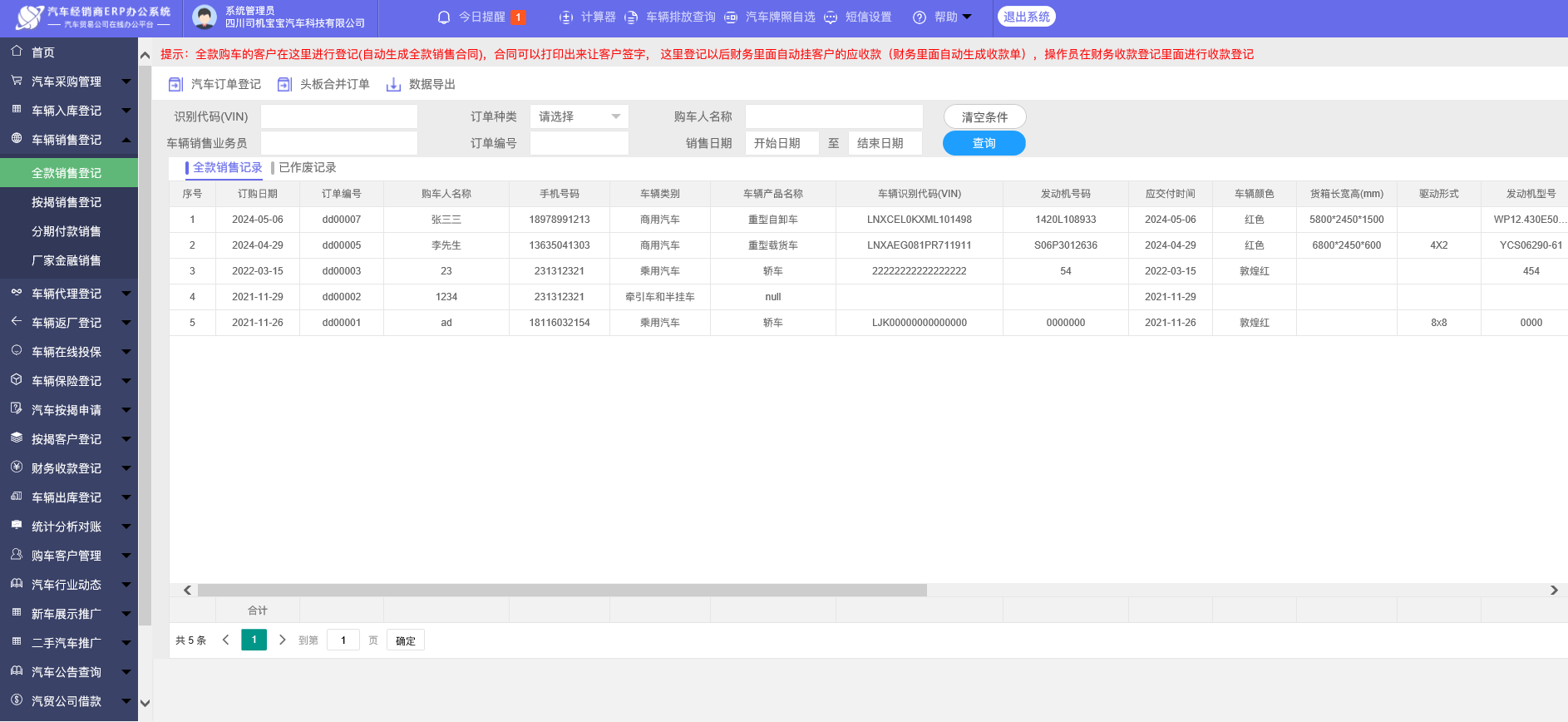The width and height of the screenshot is (1568, 722).
Task: Click the horizontal scrollbar right arrow
Action: coord(1554,590)
